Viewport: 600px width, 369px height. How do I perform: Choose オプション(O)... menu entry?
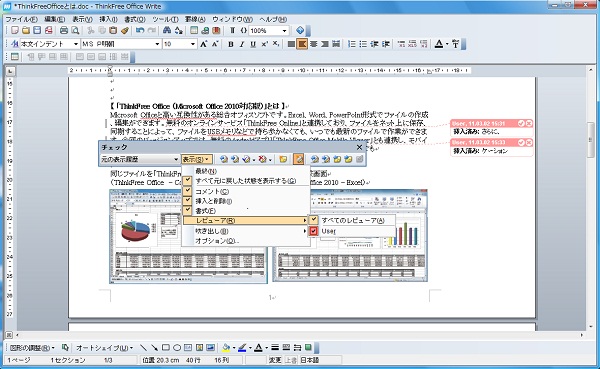tap(245, 241)
